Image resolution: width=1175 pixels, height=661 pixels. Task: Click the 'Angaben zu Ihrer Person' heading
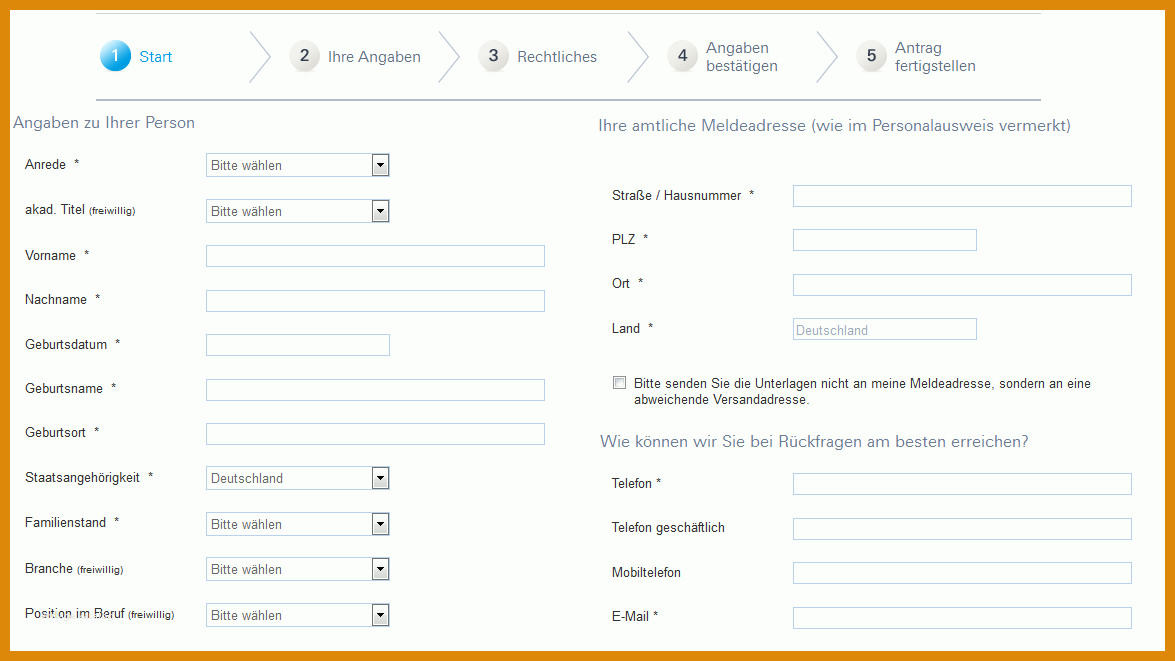tap(104, 123)
